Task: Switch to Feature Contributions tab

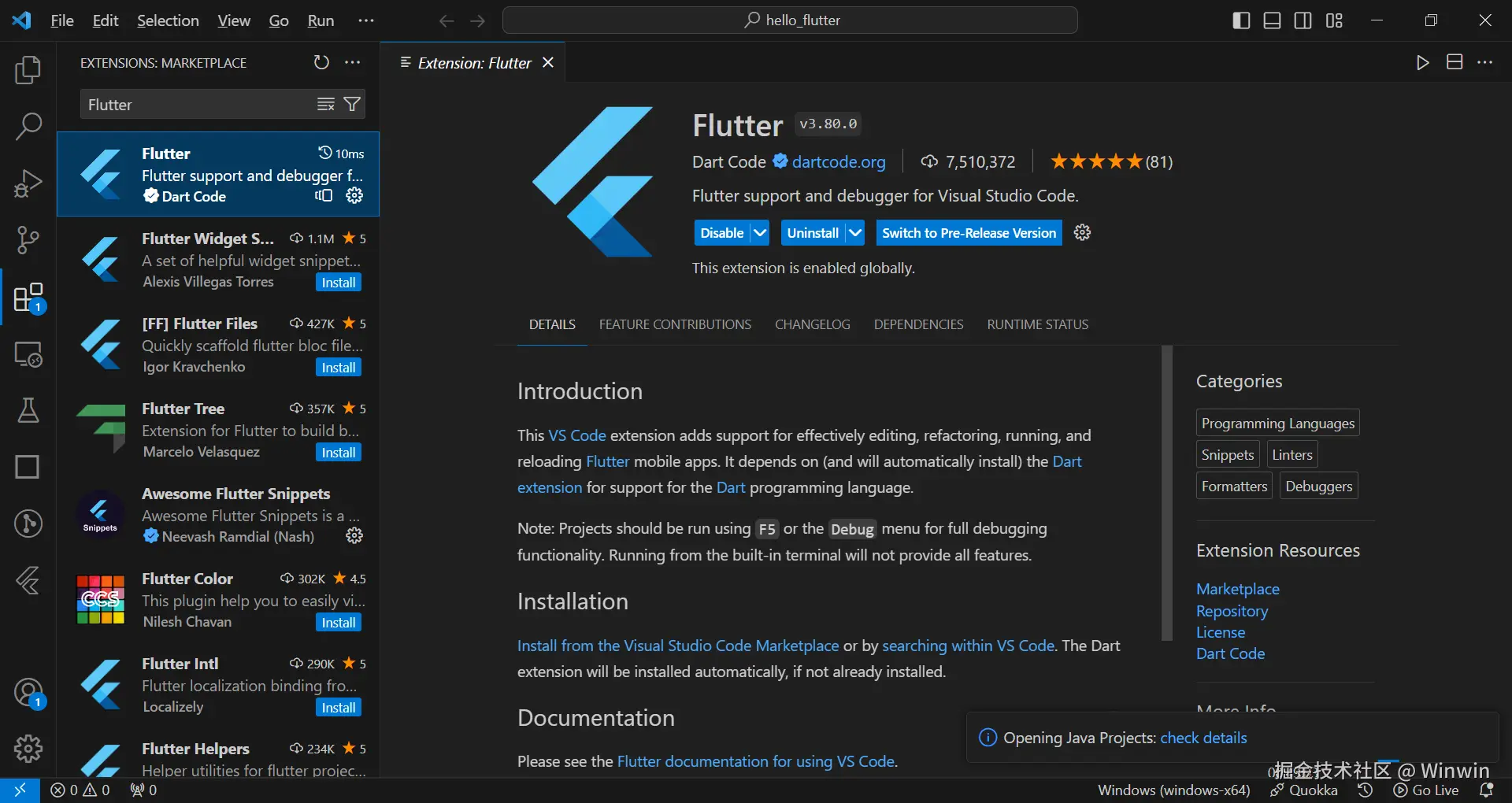Action: click(x=675, y=324)
